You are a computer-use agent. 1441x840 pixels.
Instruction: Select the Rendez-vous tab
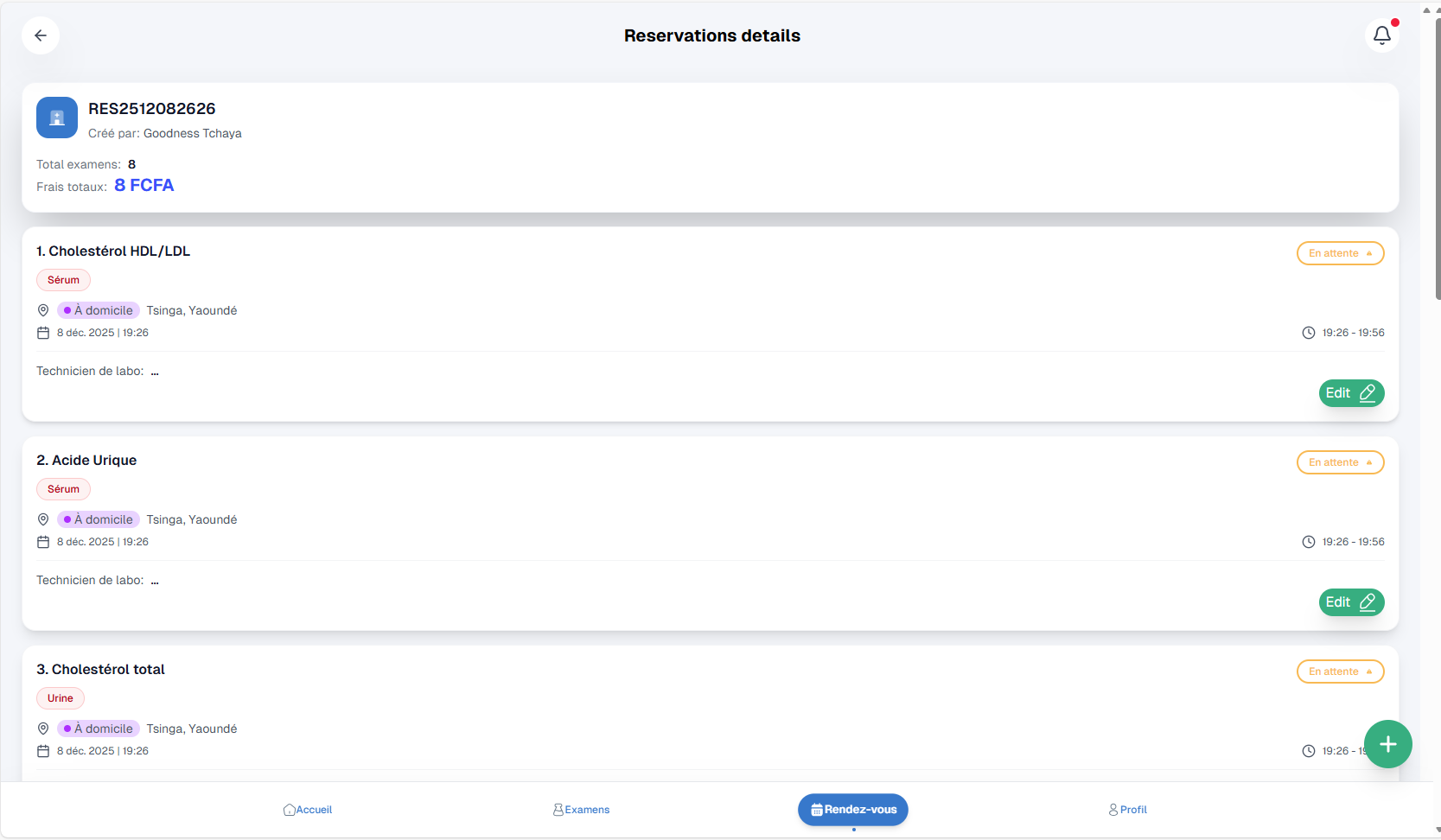tap(853, 810)
